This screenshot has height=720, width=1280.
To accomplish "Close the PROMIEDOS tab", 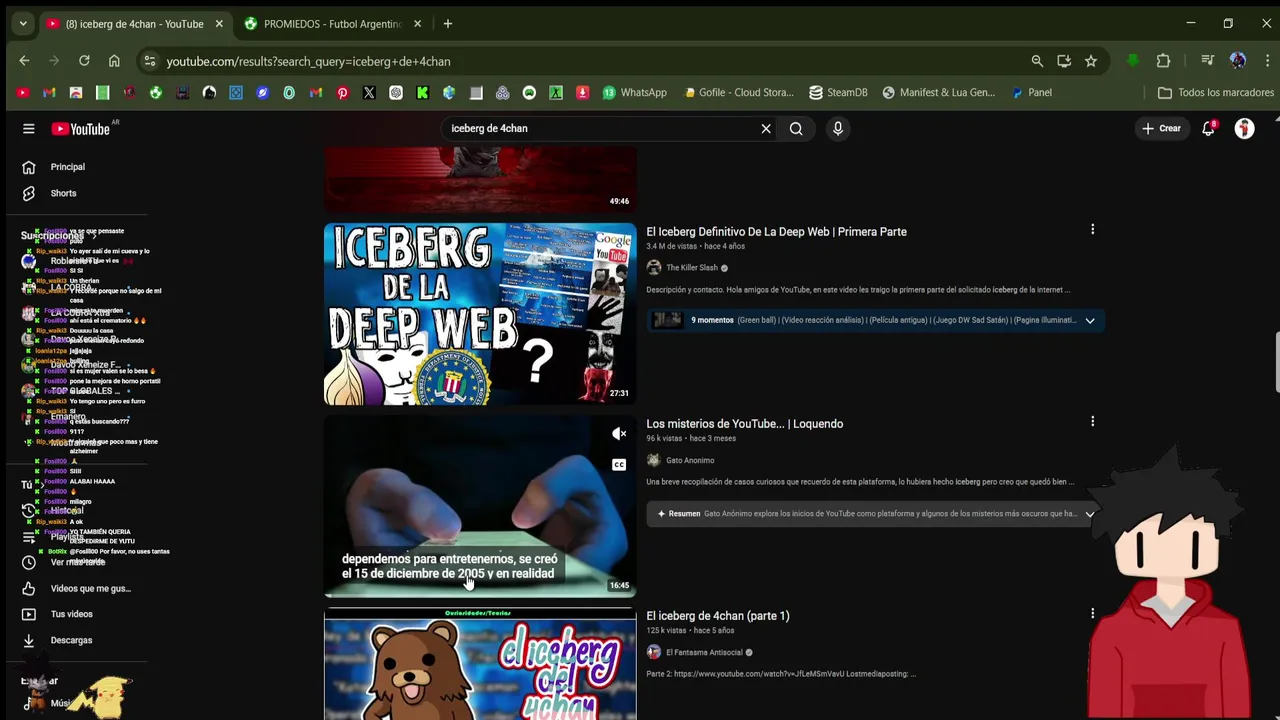I will [417, 24].
